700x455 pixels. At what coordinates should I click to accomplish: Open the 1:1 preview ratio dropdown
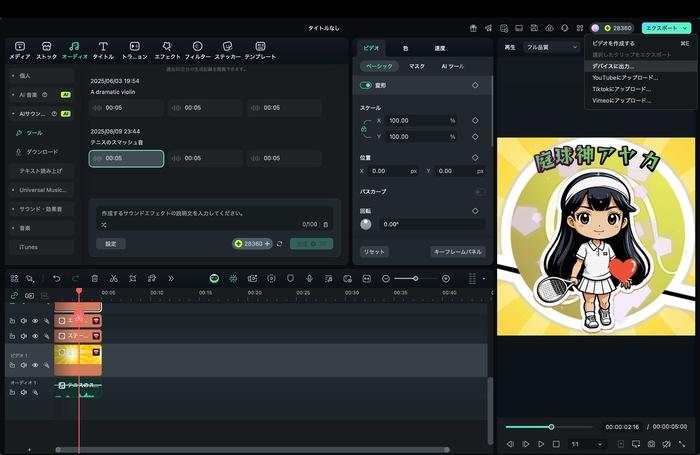click(587, 444)
